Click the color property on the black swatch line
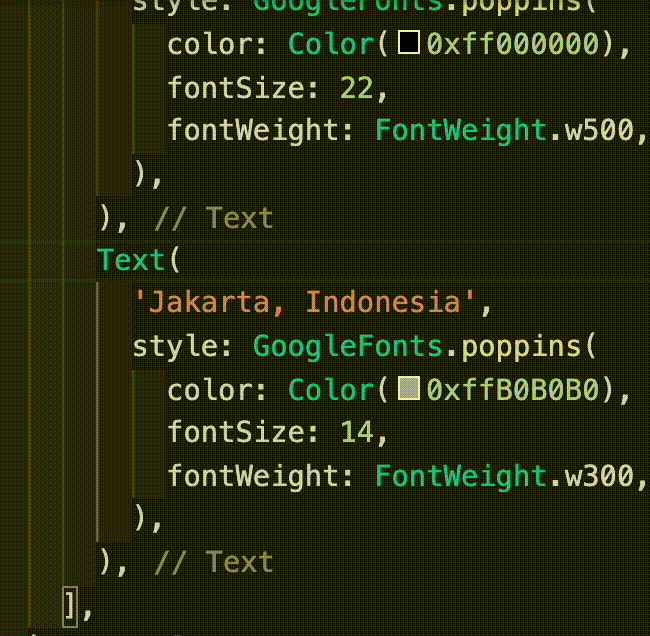 pos(211,44)
